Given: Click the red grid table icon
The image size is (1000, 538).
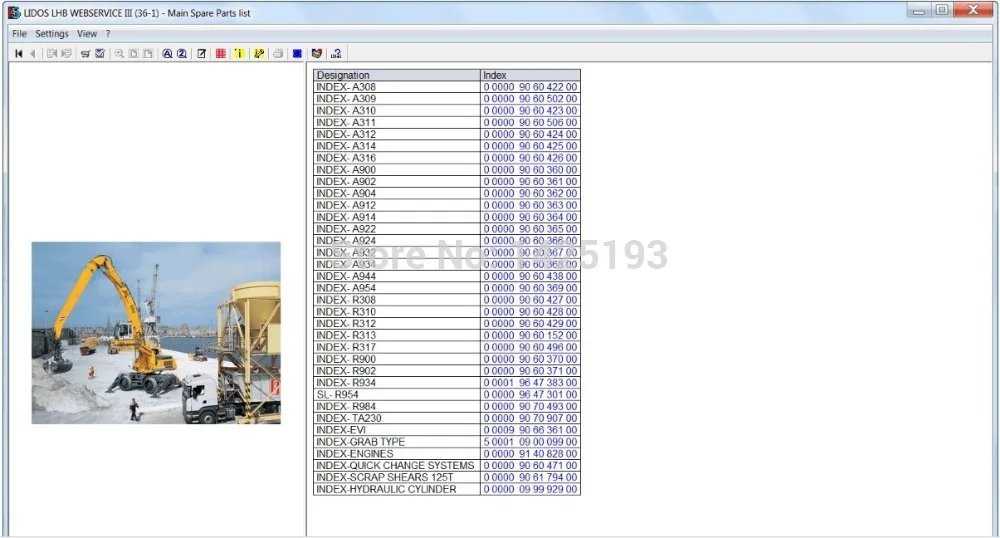Looking at the screenshot, I should (x=221, y=54).
